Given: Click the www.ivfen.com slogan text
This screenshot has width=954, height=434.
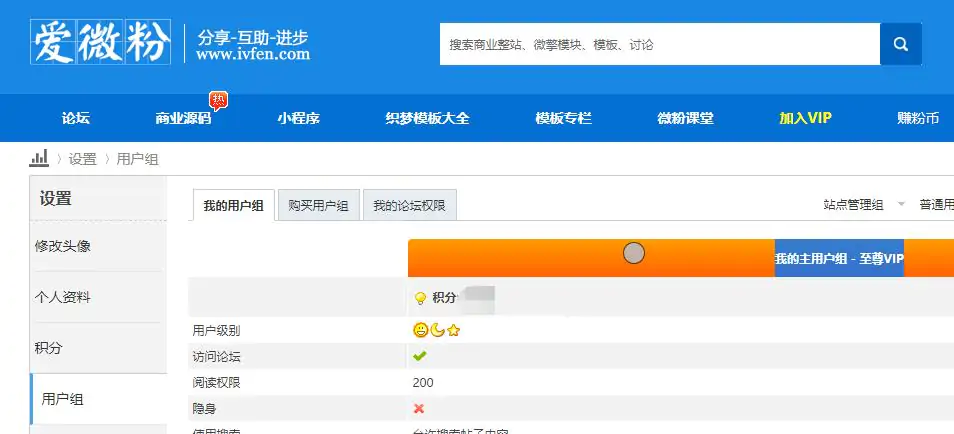Looking at the screenshot, I should 253,55.
